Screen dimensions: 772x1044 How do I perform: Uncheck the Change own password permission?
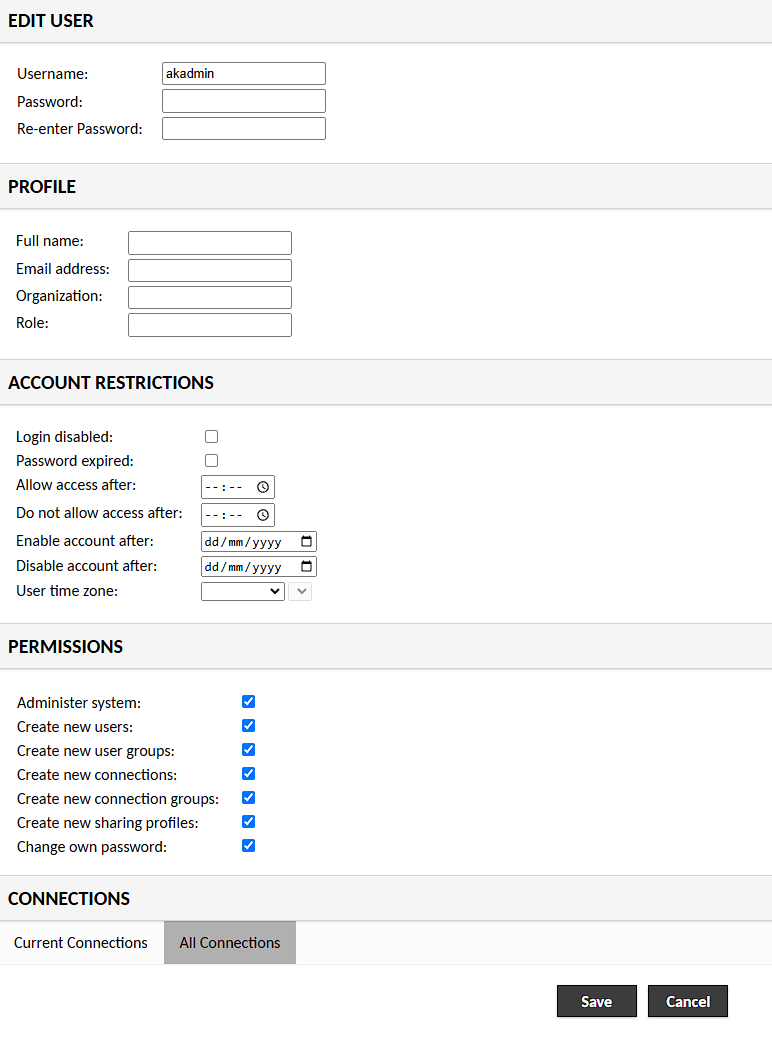point(248,846)
